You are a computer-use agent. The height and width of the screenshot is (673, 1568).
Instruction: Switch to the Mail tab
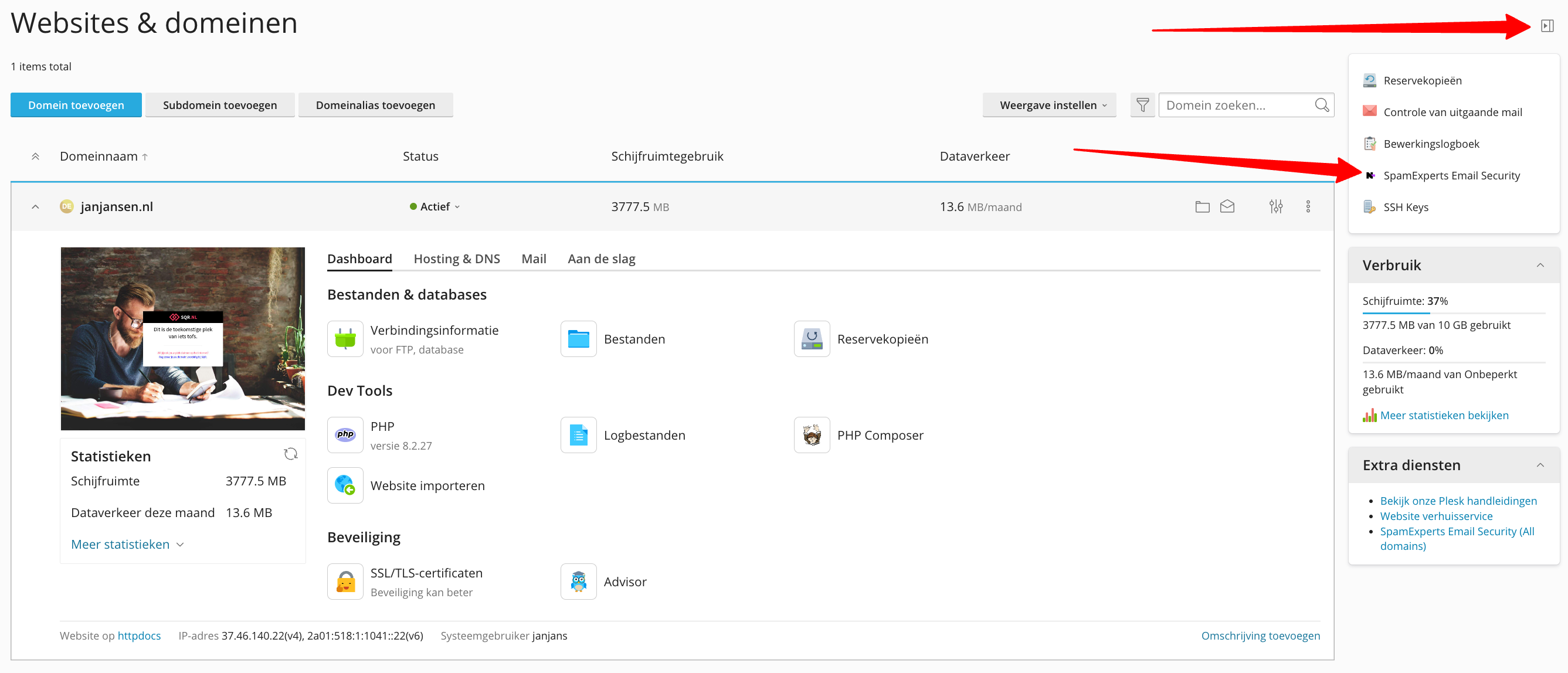(533, 259)
